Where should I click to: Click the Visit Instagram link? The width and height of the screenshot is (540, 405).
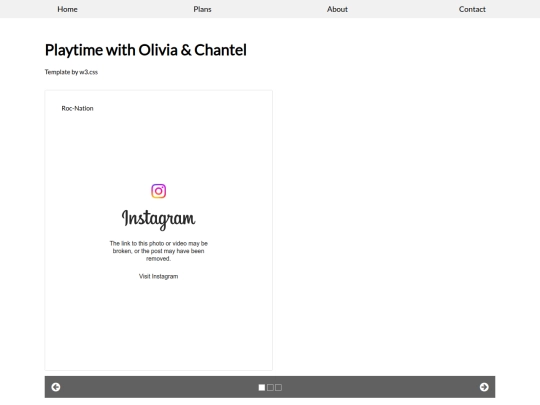[158, 276]
